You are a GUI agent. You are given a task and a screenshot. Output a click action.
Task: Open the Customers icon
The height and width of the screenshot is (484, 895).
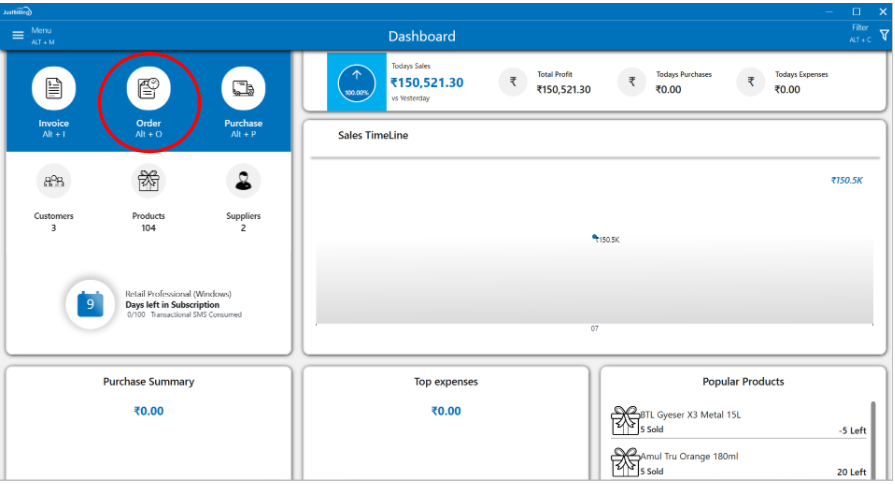[x=54, y=181]
